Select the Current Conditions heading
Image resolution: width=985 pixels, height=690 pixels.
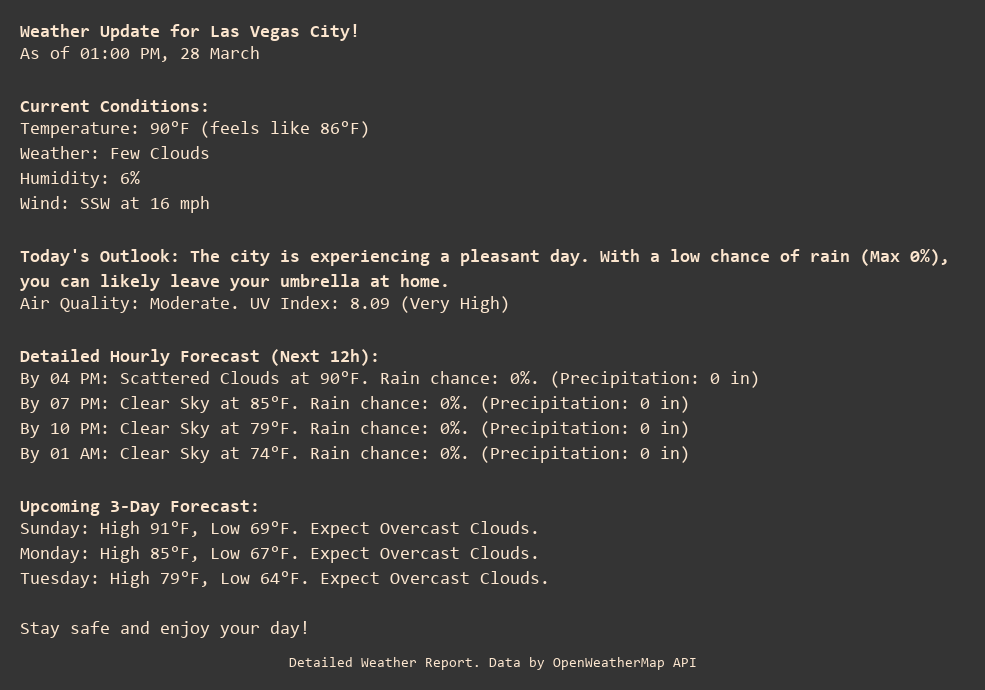tap(114, 106)
